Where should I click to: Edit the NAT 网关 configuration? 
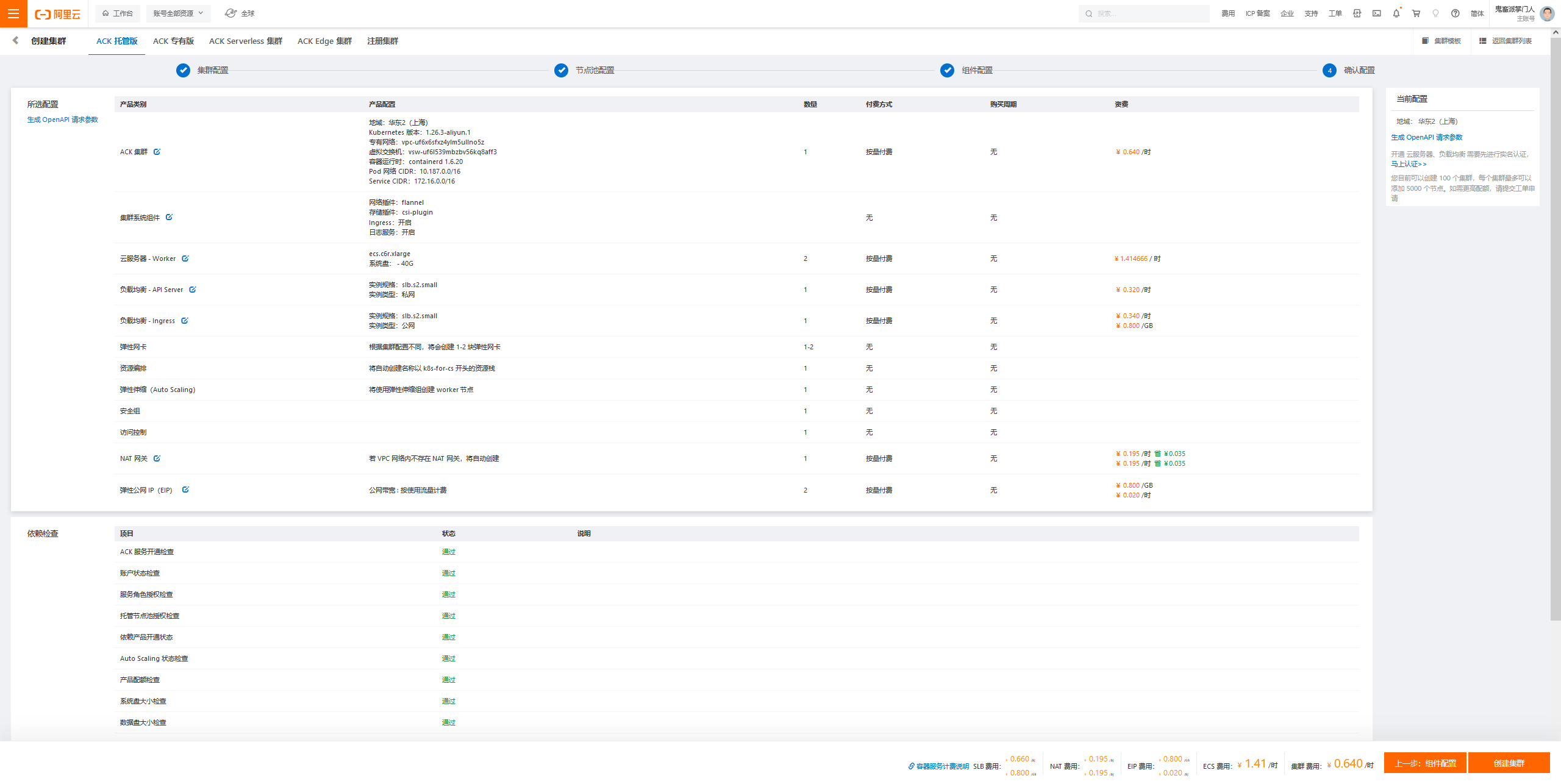pos(157,458)
